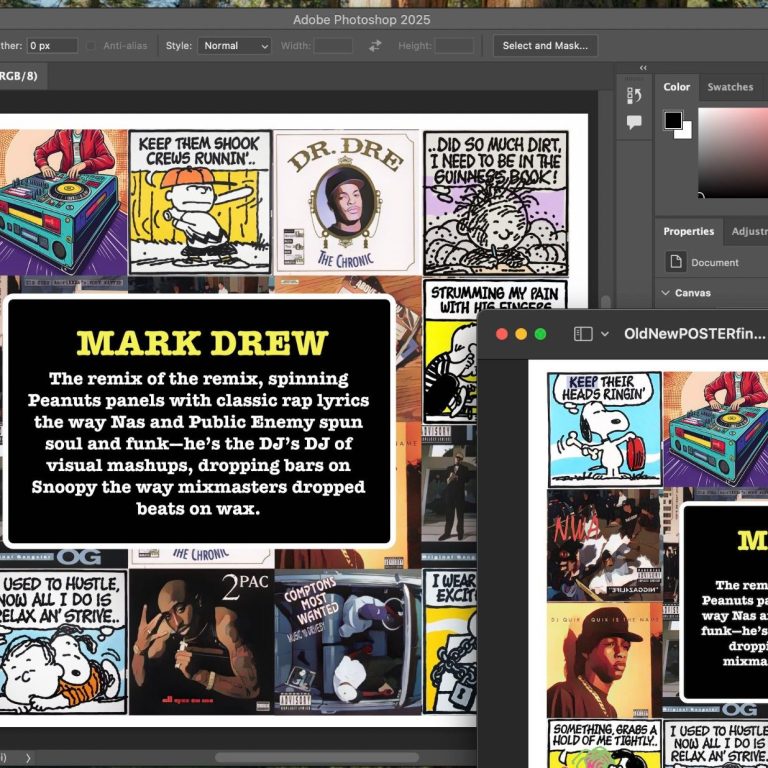Open the Style dropdown showing Normal
This screenshot has width=768, height=768.
click(234, 46)
